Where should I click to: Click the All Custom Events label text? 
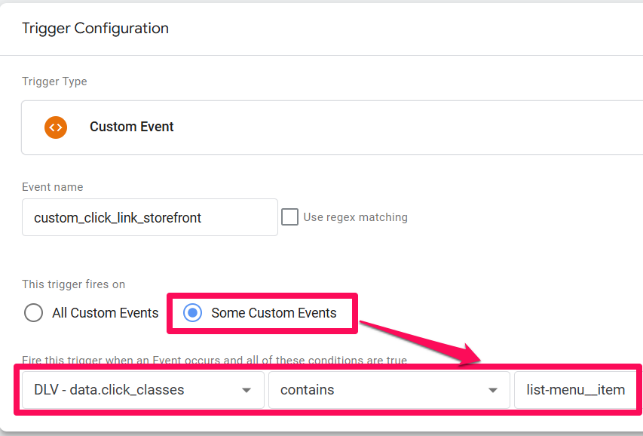point(105,313)
